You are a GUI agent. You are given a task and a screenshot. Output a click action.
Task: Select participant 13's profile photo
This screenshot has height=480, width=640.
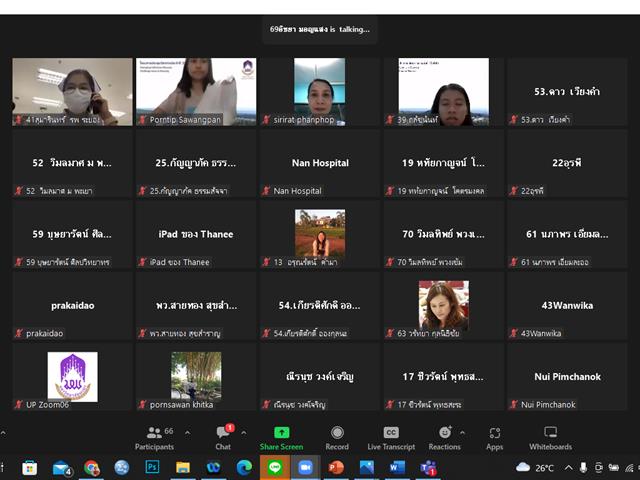click(x=320, y=233)
